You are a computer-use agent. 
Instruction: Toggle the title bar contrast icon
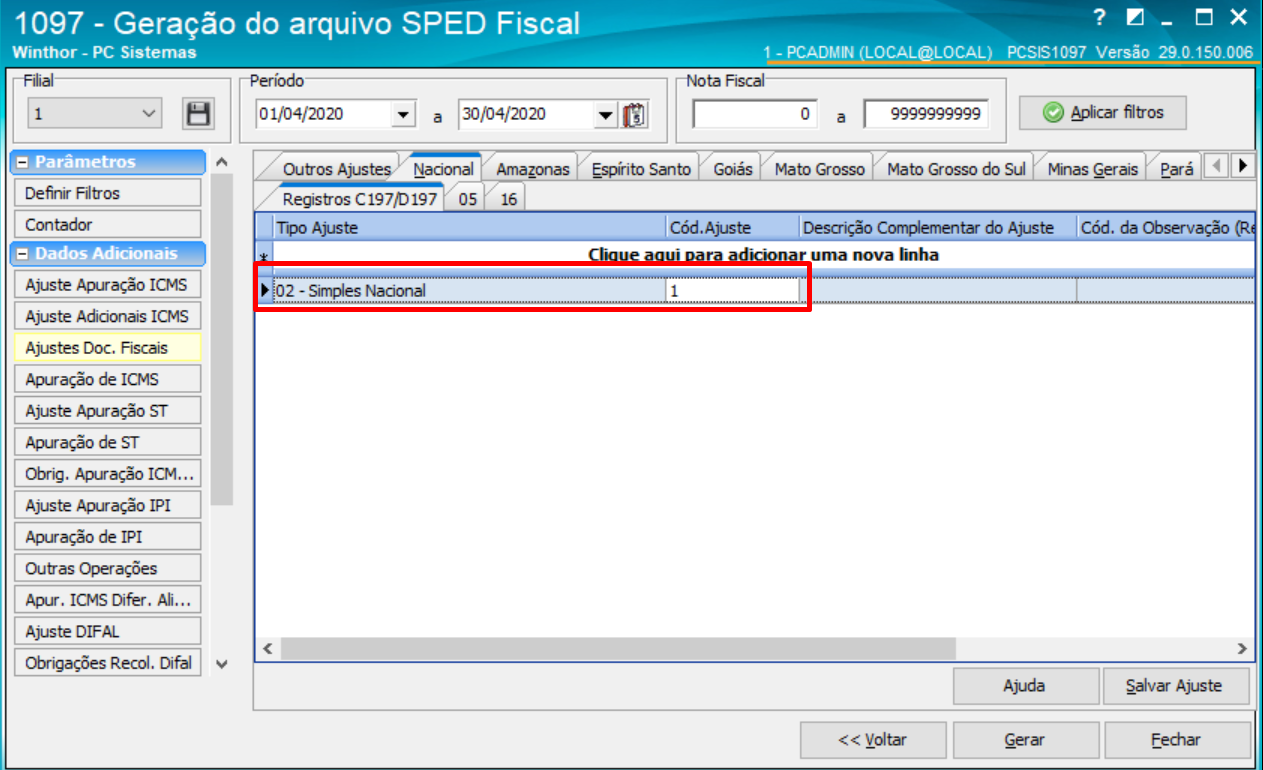click(x=1134, y=17)
